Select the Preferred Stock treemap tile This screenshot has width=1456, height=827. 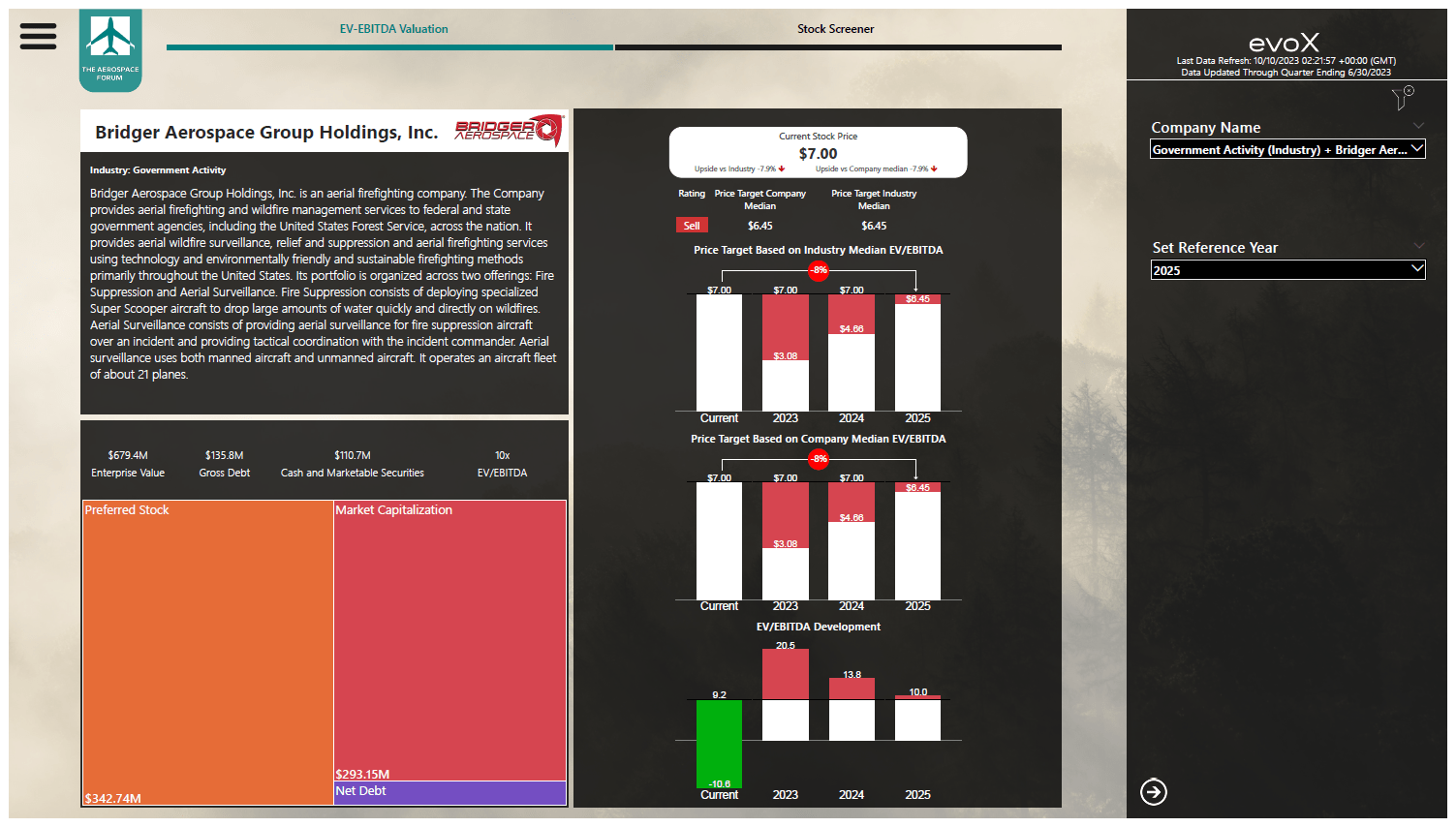coord(208,653)
